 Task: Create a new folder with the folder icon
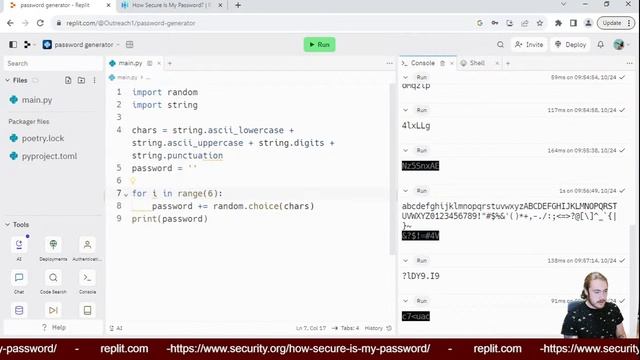(x=81, y=80)
